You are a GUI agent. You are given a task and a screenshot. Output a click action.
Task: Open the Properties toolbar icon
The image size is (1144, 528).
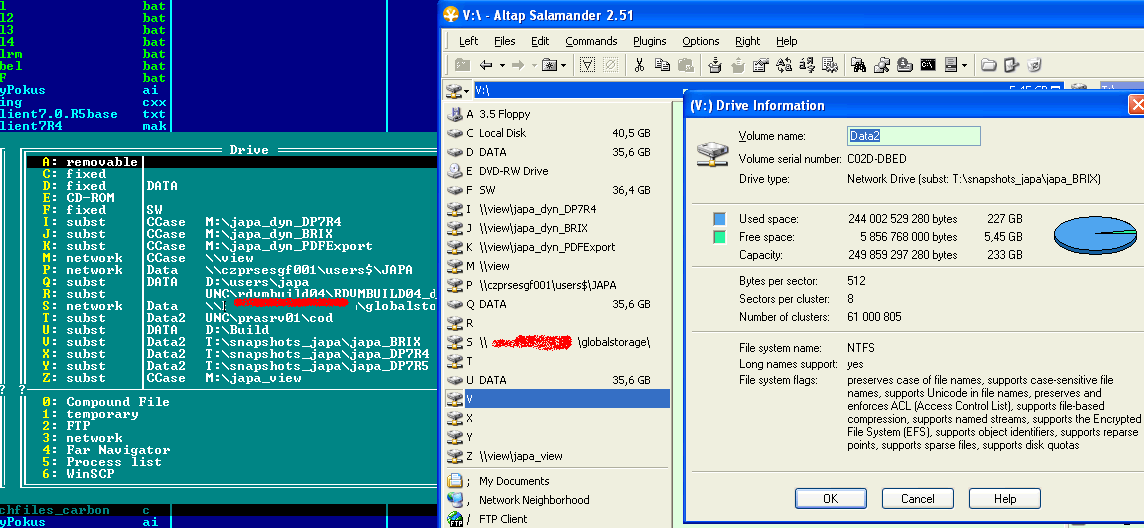[x=761, y=65]
